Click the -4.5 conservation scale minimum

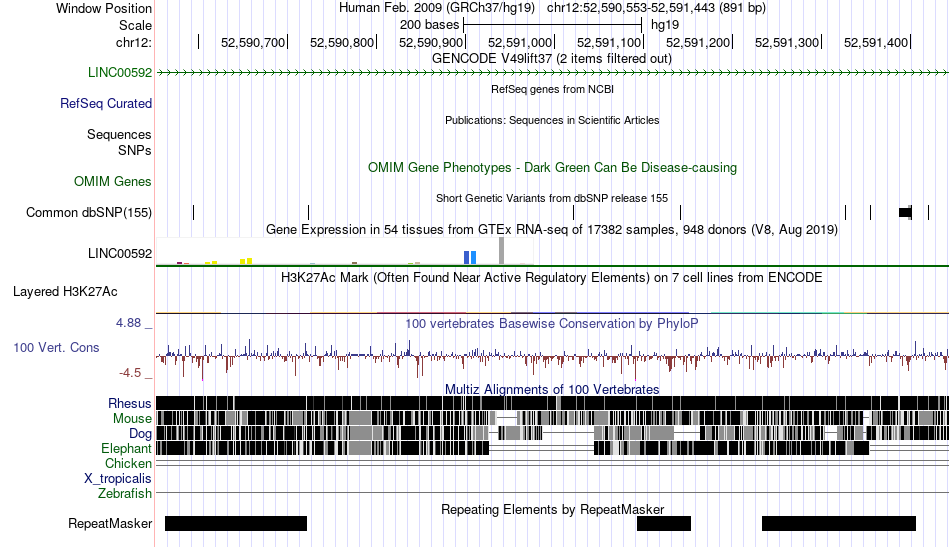coord(130,373)
